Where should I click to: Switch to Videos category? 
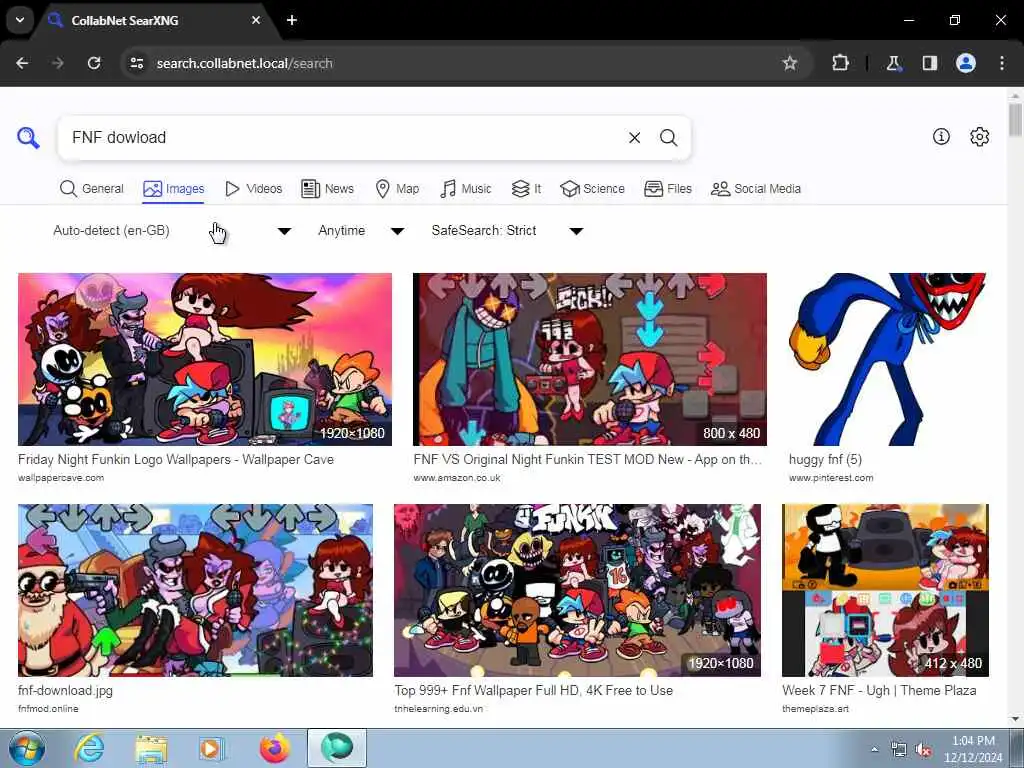(x=253, y=189)
